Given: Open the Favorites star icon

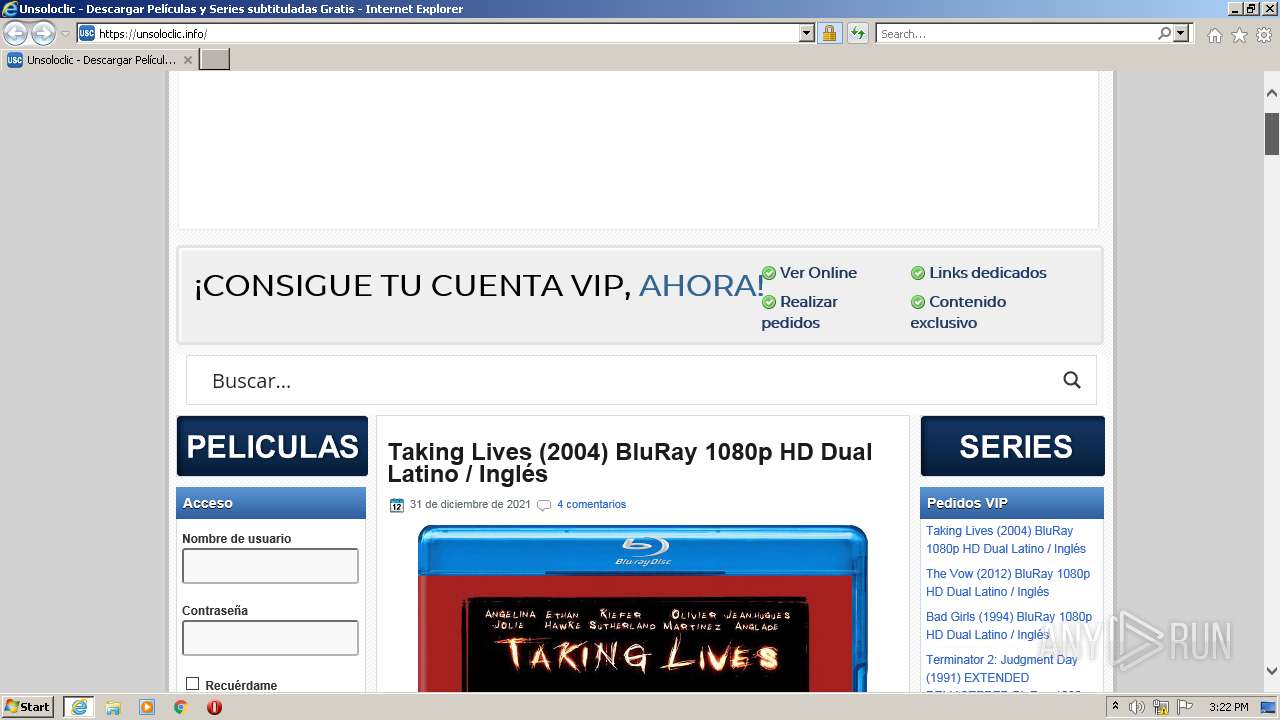Looking at the screenshot, I should click(x=1239, y=35).
